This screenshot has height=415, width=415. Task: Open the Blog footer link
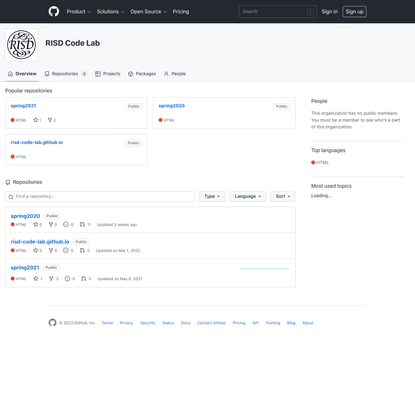coord(291,323)
